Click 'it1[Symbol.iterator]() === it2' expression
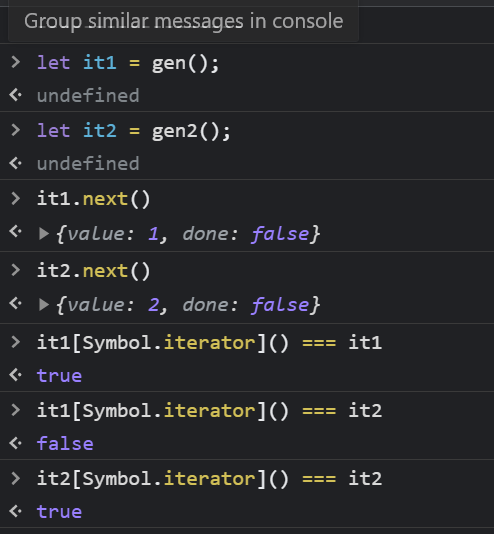This screenshot has height=534, width=494. click(x=209, y=411)
